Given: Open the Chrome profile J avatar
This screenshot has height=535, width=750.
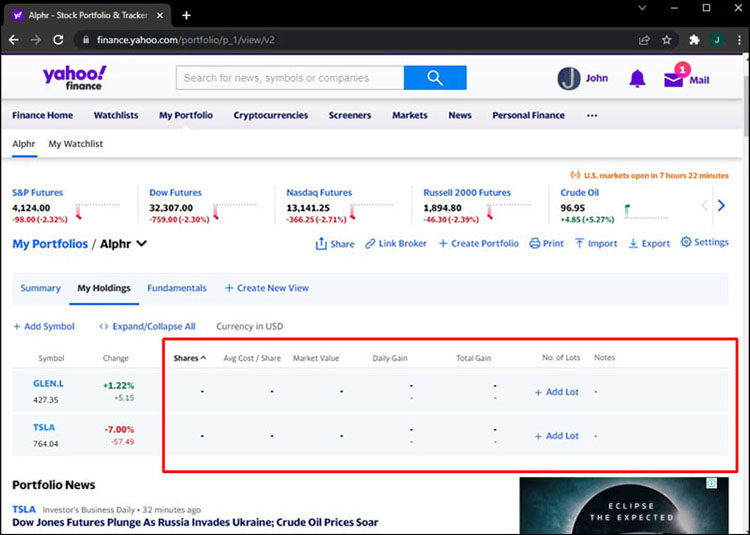Looking at the screenshot, I should coord(717,40).
